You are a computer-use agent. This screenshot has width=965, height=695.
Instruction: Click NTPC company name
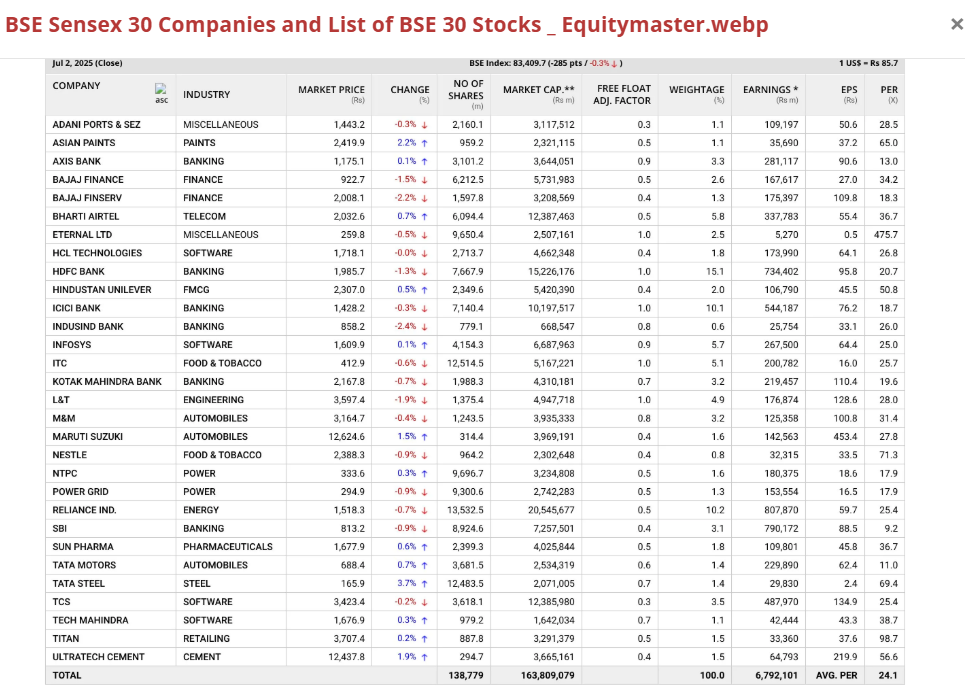pyautogui.click(x=65, y=473)
